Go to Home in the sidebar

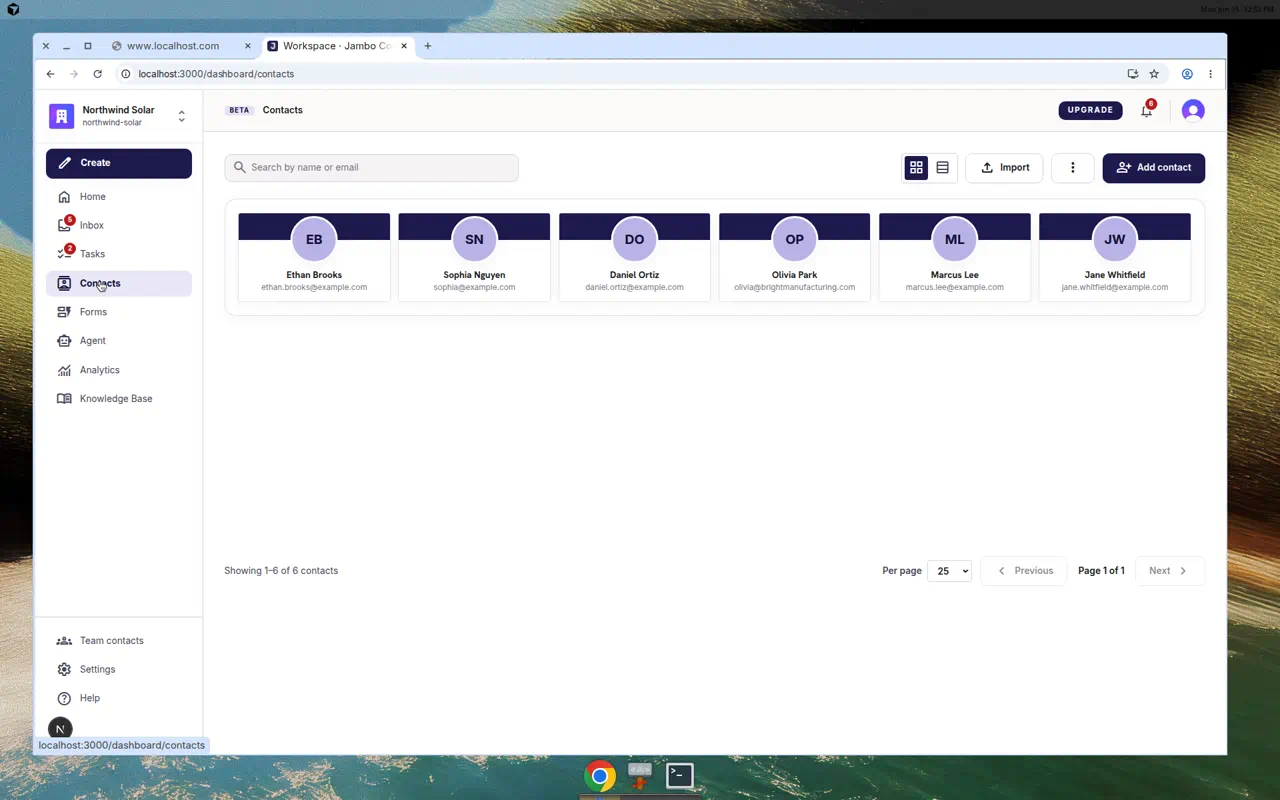tap(119, 197)
